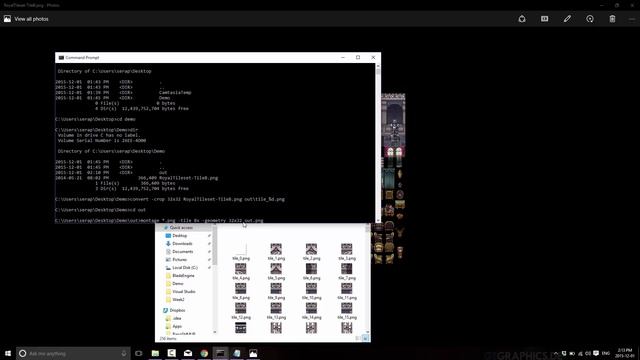
Task: Open the Mail app on the taskbar
Action: [188, 353]
